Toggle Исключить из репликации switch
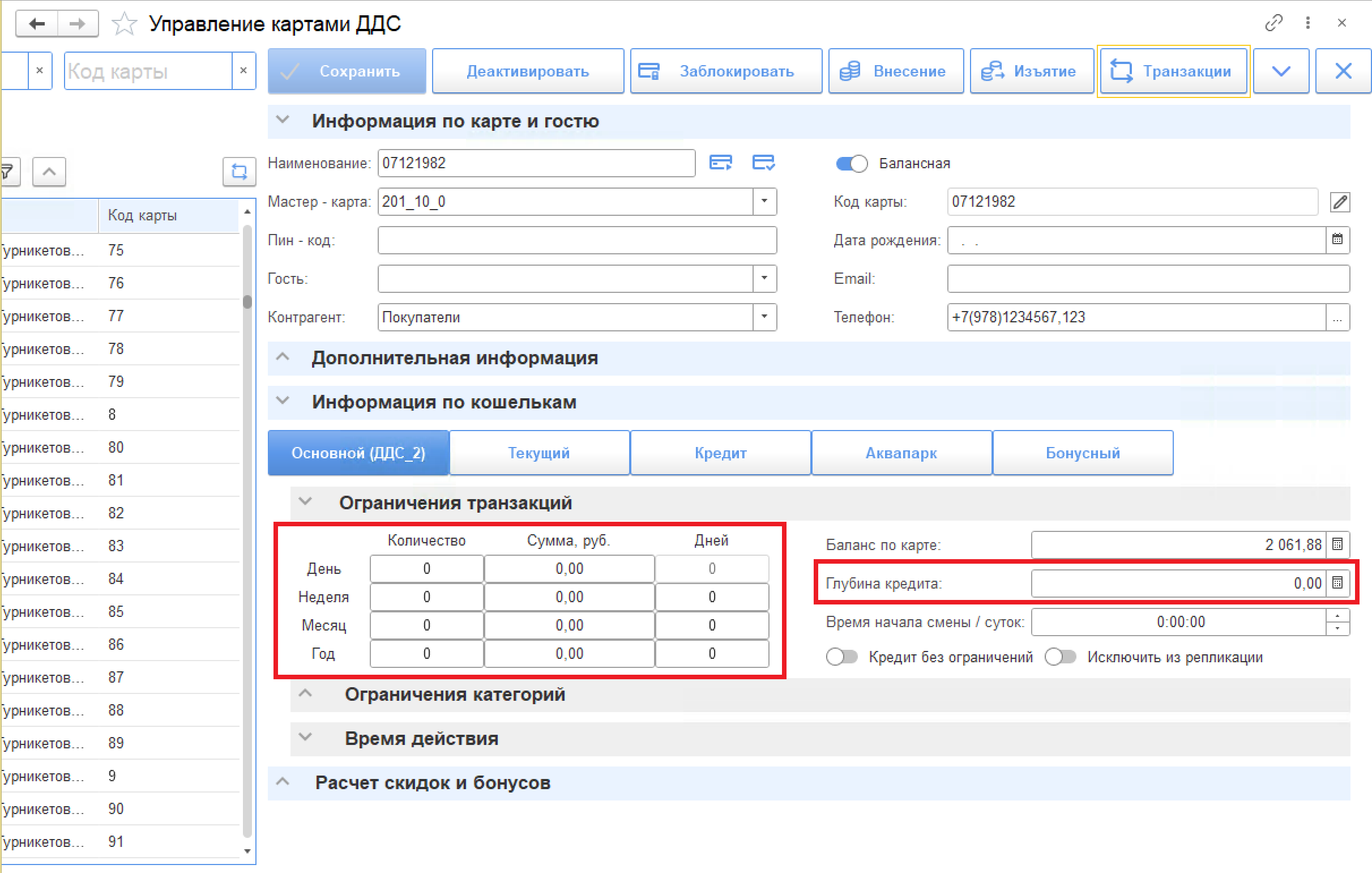Image resolution: width=1372 pixels, height=873 pixels. click(1061, 657)
